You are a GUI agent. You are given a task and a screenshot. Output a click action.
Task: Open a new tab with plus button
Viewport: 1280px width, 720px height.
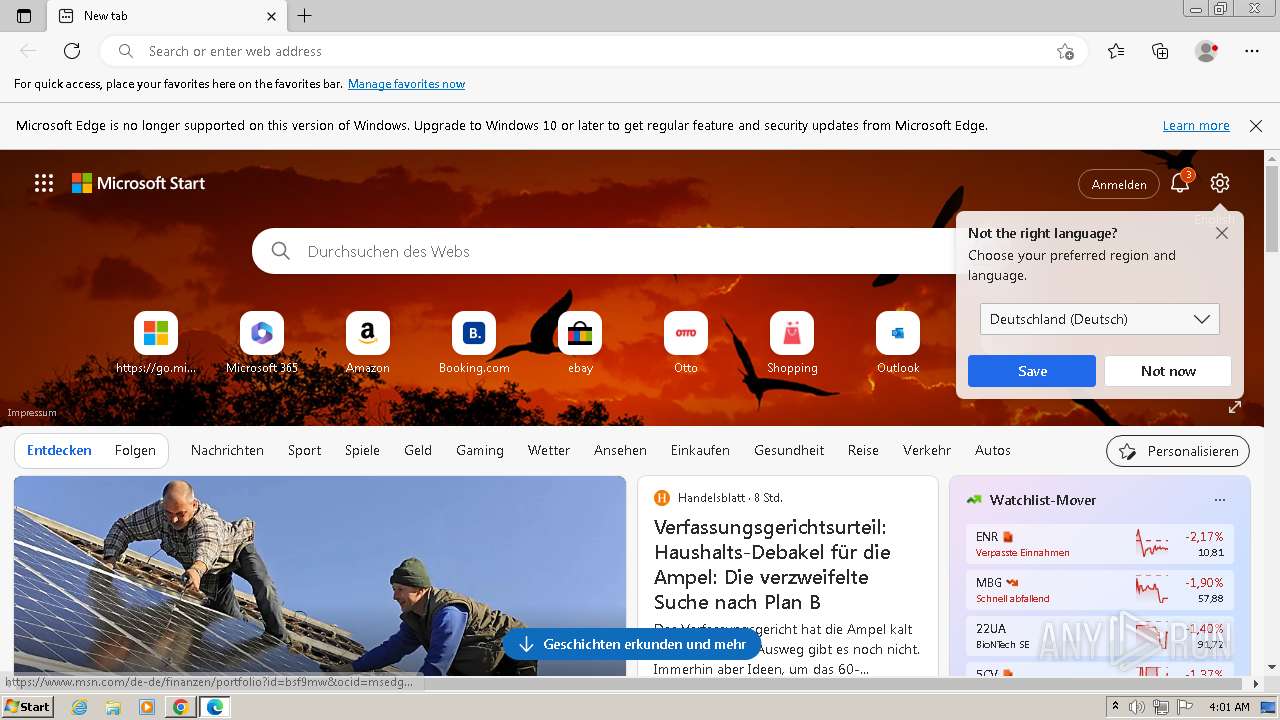(x=305, y=16)
